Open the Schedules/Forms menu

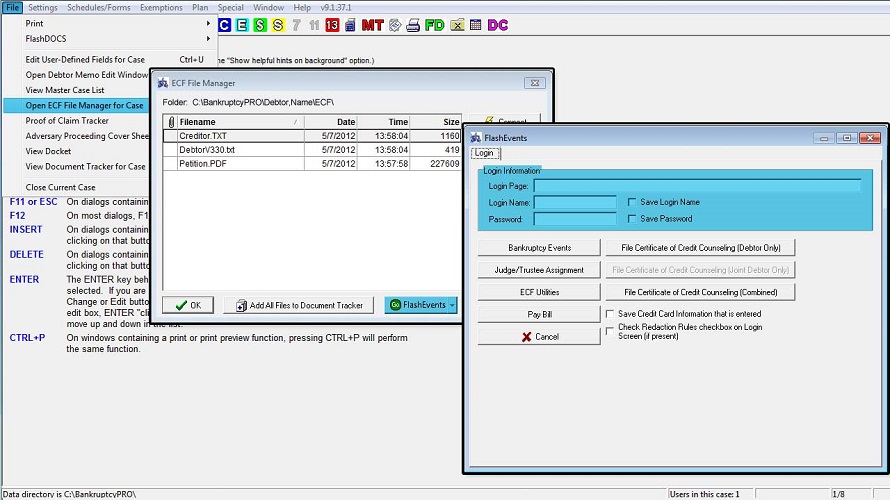(99, 7)
